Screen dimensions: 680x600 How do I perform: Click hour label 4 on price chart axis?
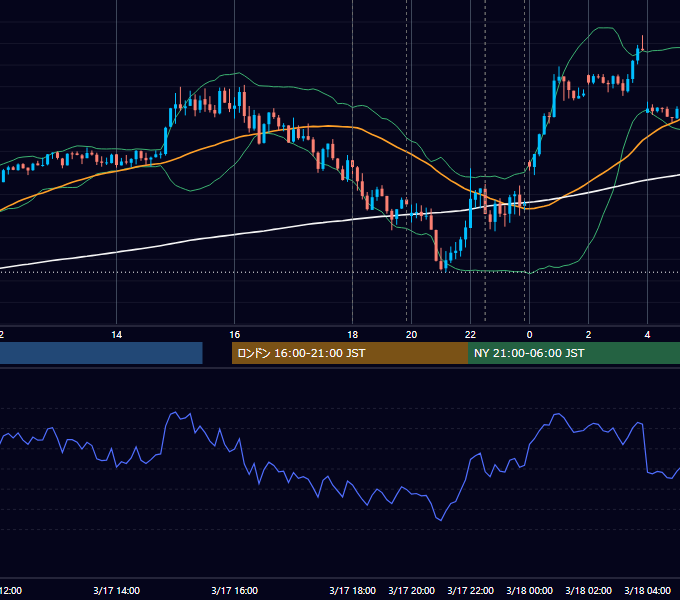tap(647, 335)
